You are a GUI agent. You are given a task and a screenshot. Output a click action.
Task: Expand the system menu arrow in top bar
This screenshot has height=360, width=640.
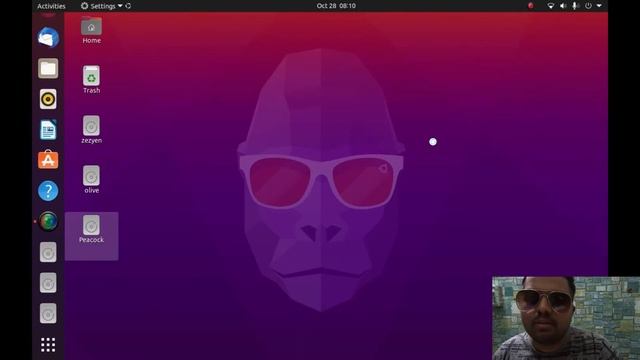tap(599, 6)
